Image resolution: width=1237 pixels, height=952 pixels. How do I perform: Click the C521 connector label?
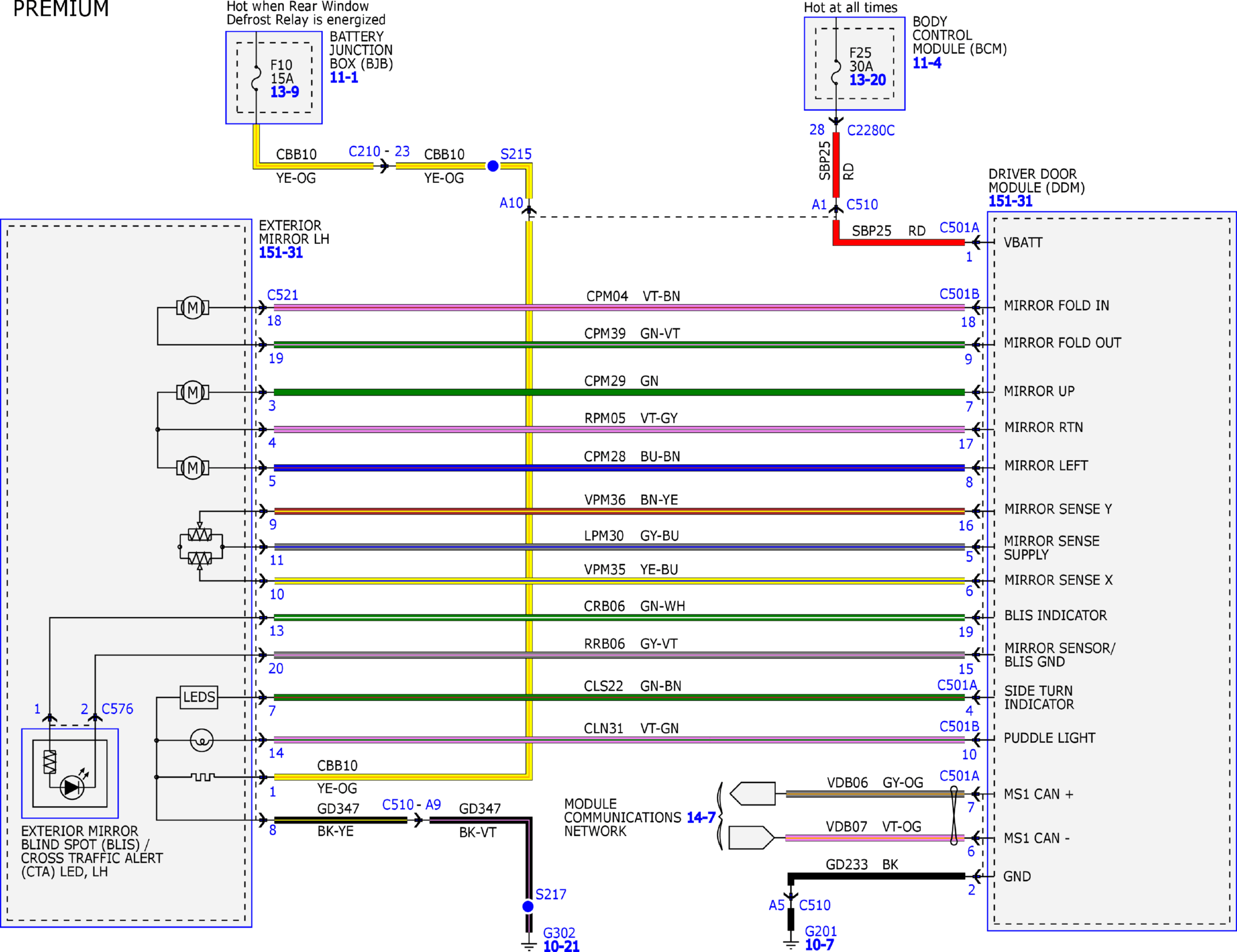[x=282, y=295]
